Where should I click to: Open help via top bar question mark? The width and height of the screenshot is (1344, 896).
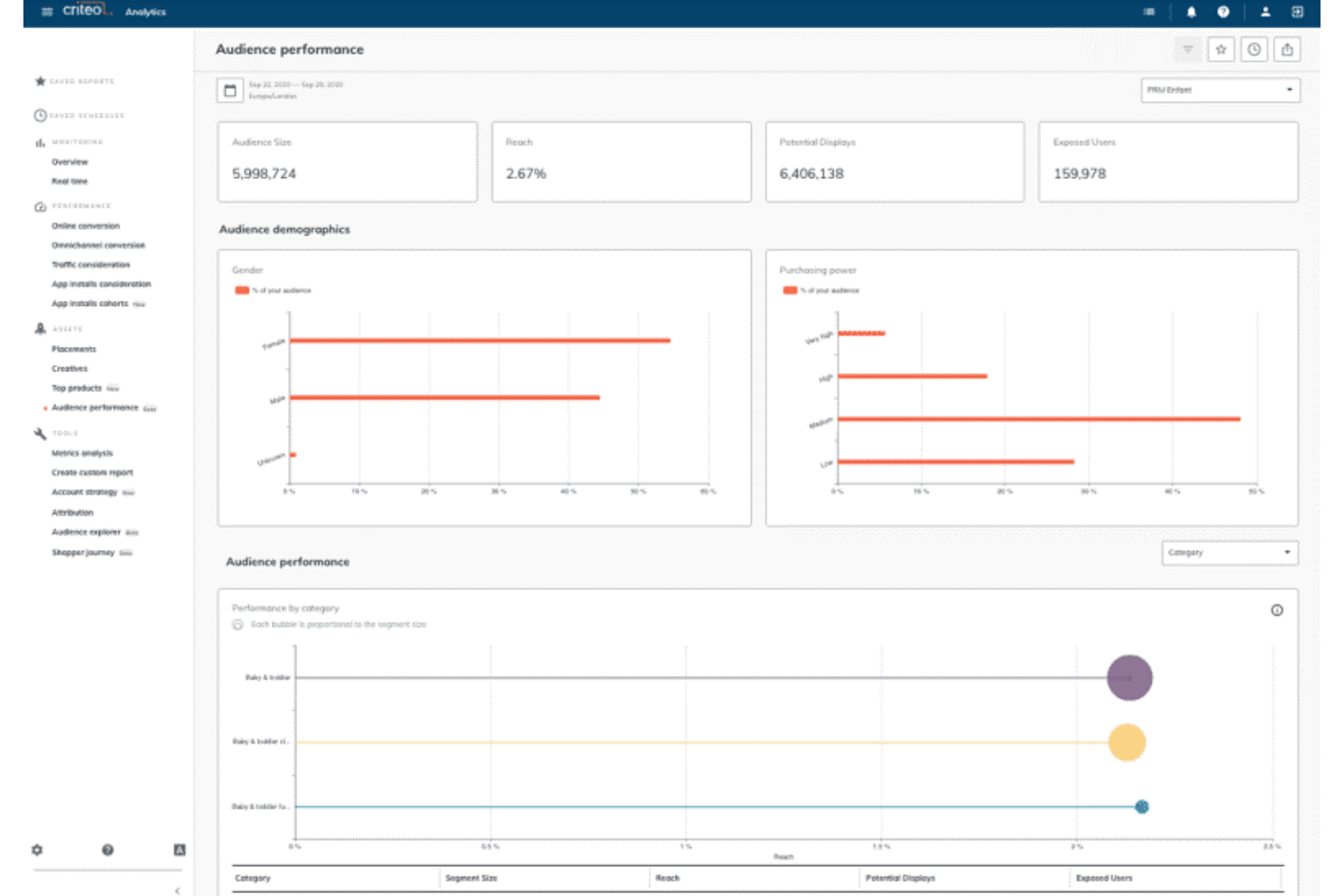pyautogui.click(x=1223, y=12)
